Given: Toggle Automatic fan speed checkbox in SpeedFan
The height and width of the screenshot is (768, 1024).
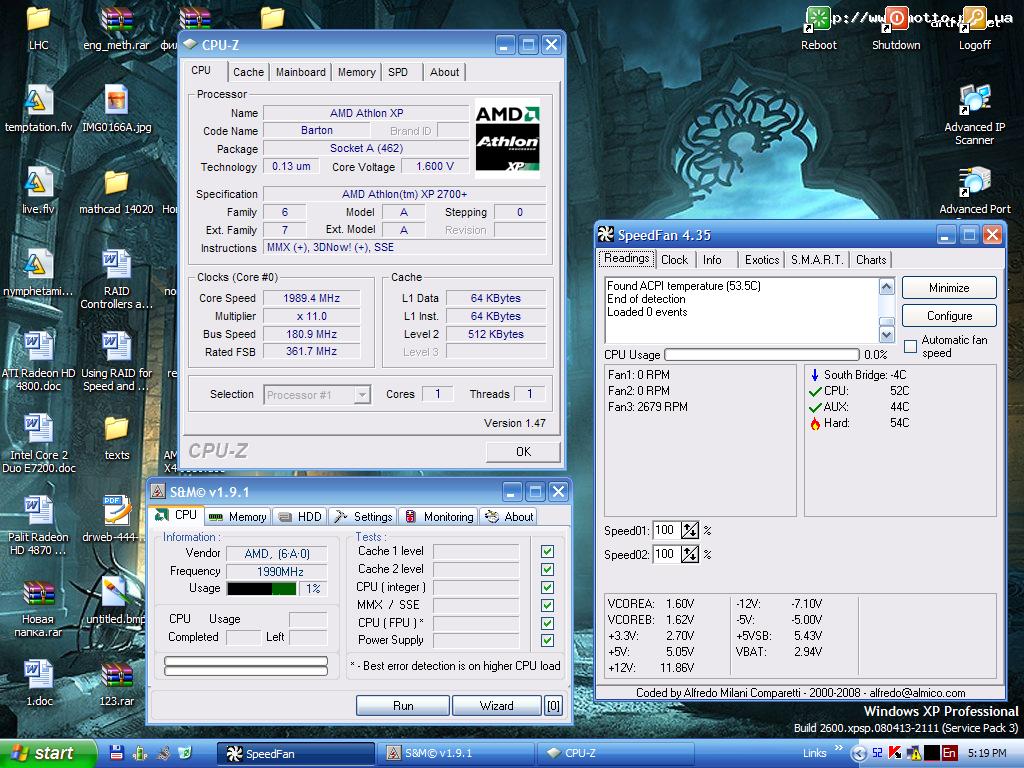Looking at the screenshot, I should click(910, 346).
